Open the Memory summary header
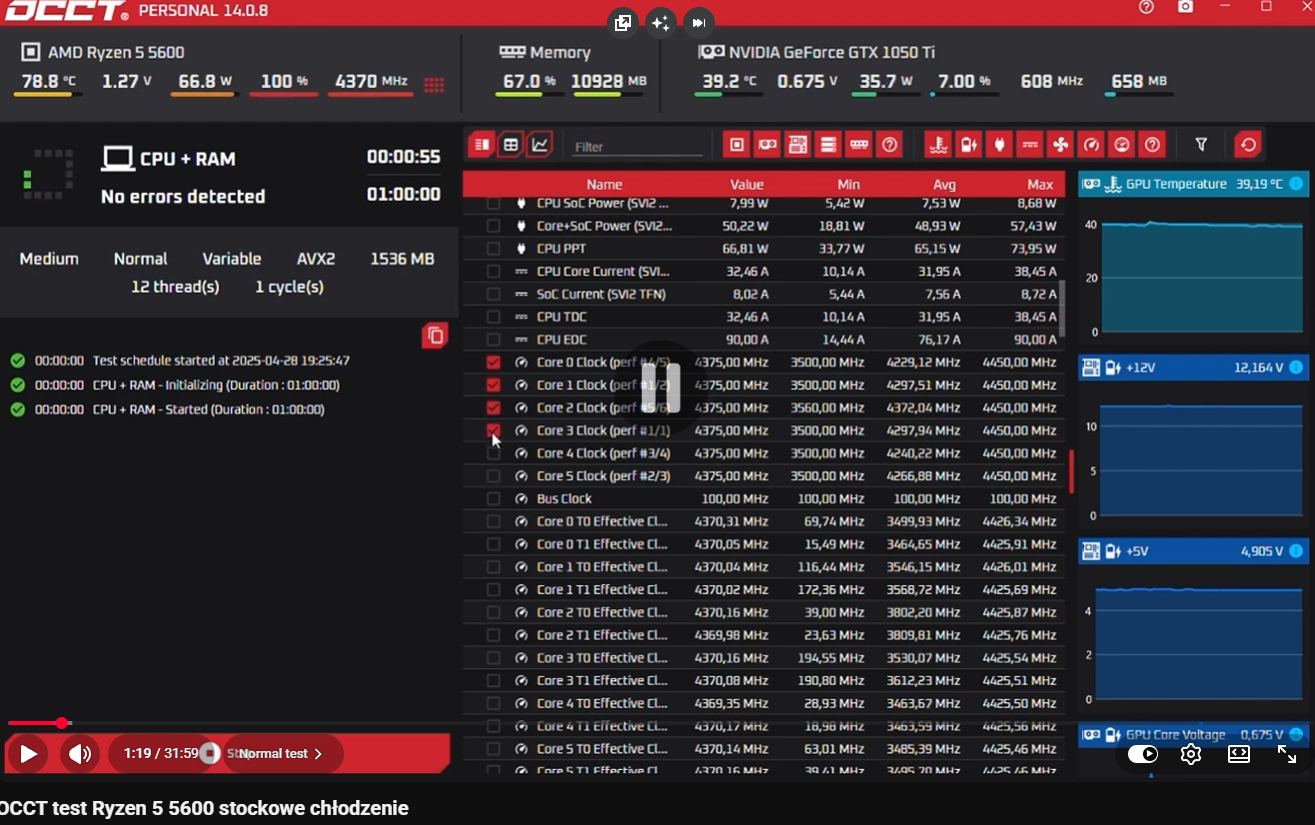 coord(546,52)
